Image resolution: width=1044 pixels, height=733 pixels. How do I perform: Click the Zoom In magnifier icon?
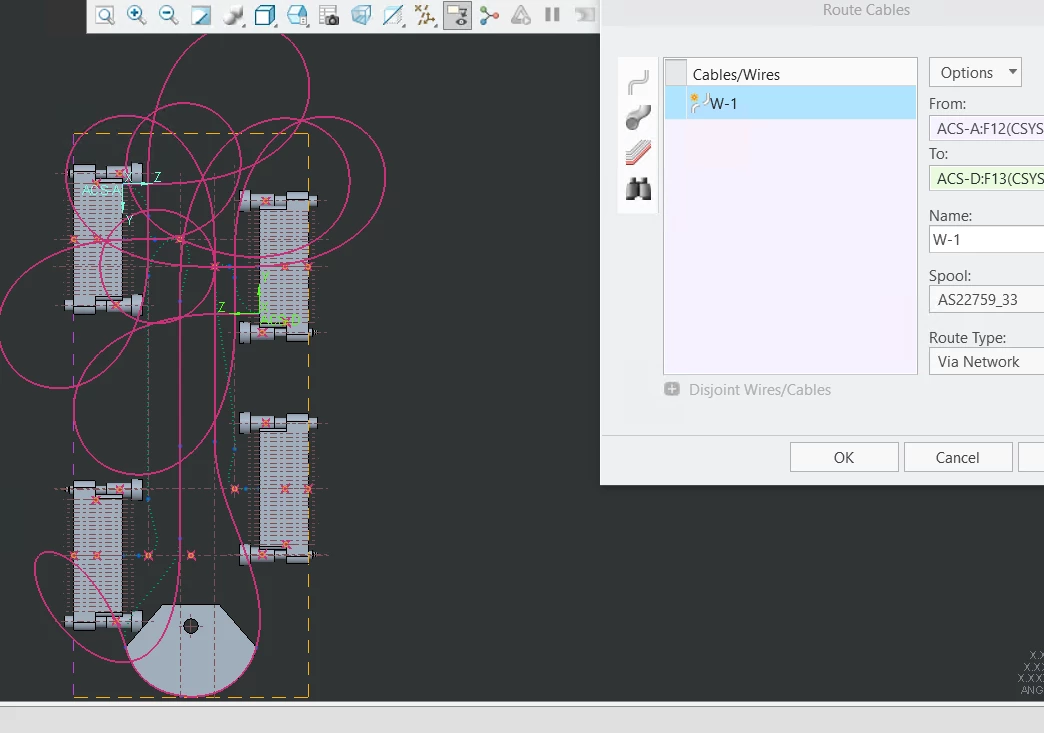tap(136, 15)
